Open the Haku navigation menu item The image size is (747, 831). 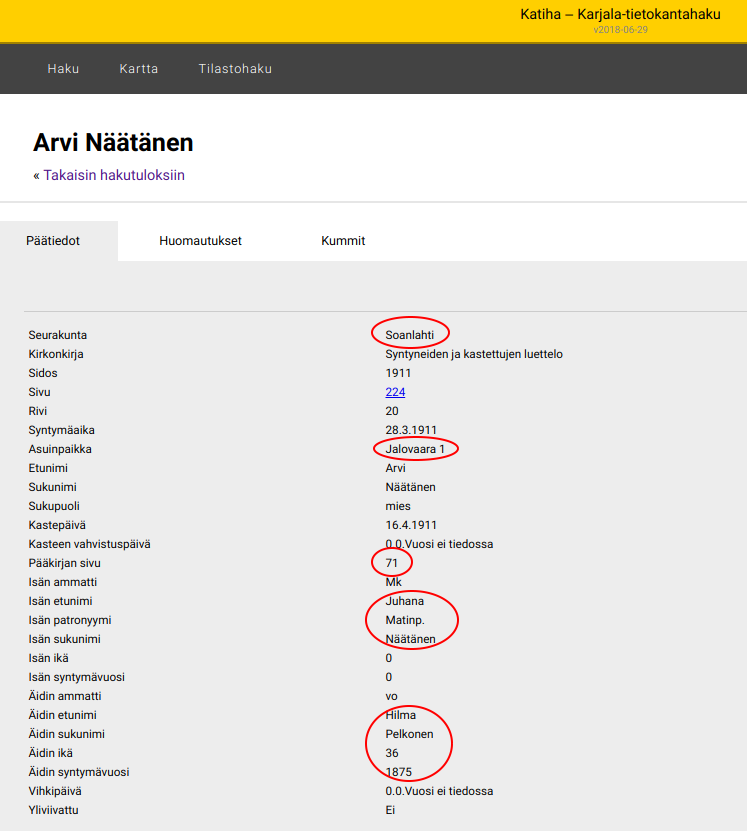tap(63, 69)
